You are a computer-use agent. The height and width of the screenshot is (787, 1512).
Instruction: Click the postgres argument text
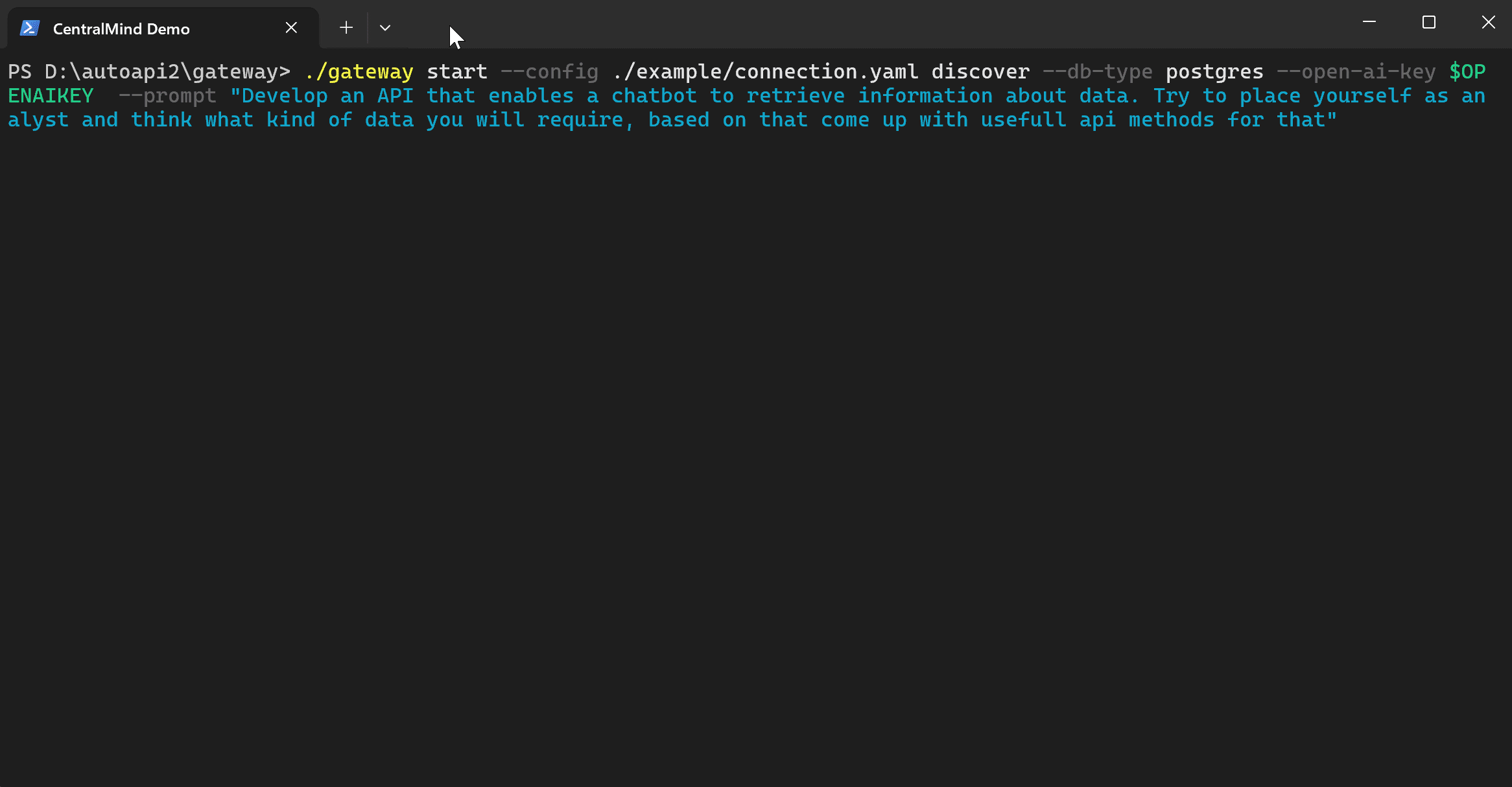[1214, 72]
